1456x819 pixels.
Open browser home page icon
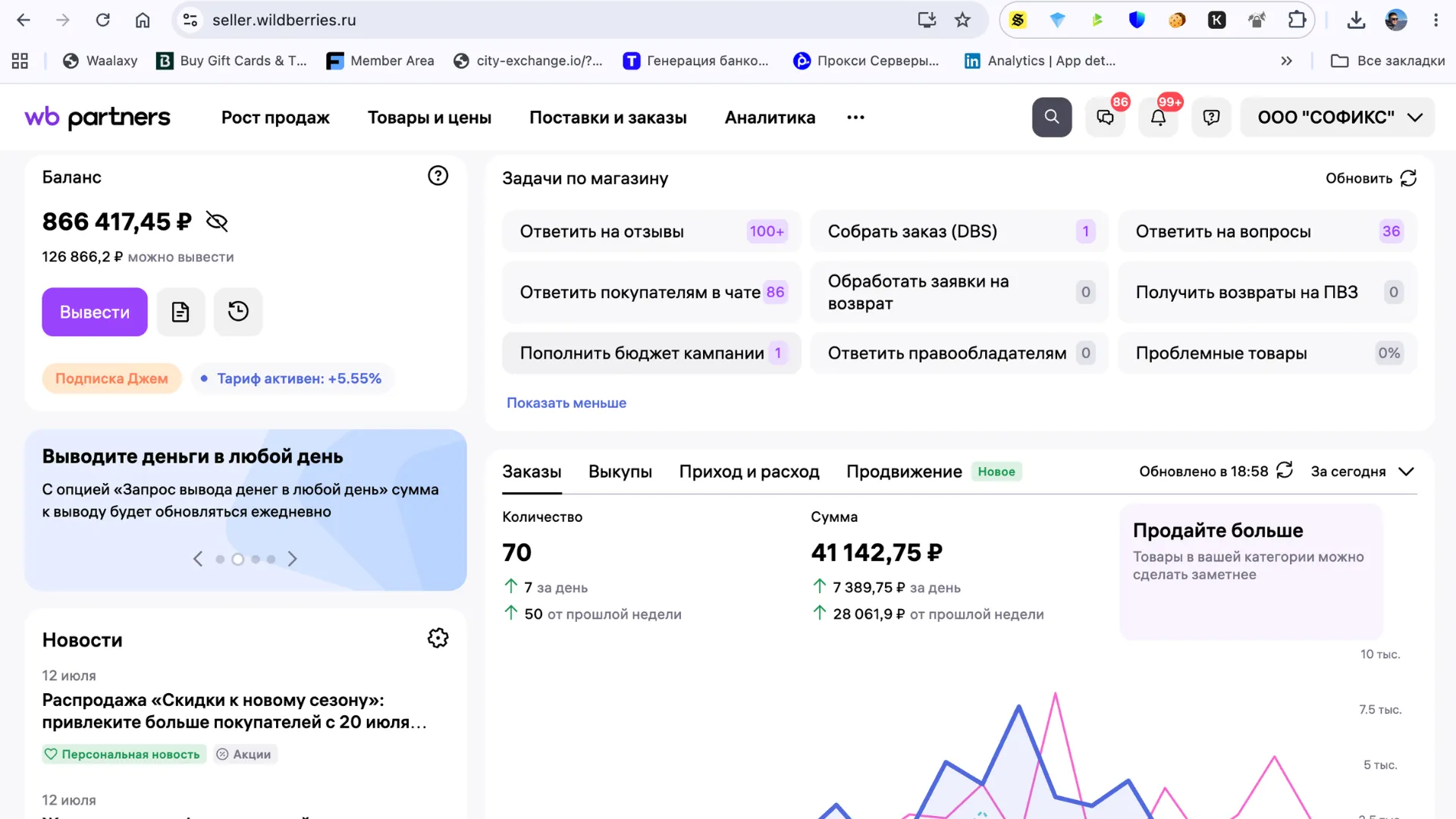[143, 20]
